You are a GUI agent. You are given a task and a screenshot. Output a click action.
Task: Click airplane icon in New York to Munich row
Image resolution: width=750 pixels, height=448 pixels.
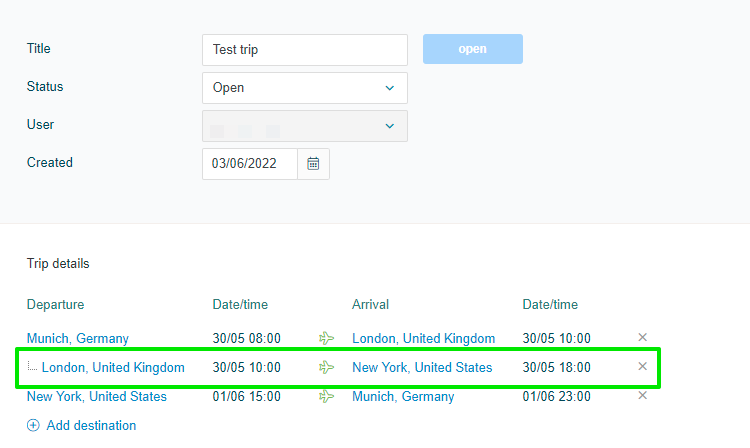[x=326, y=397]
